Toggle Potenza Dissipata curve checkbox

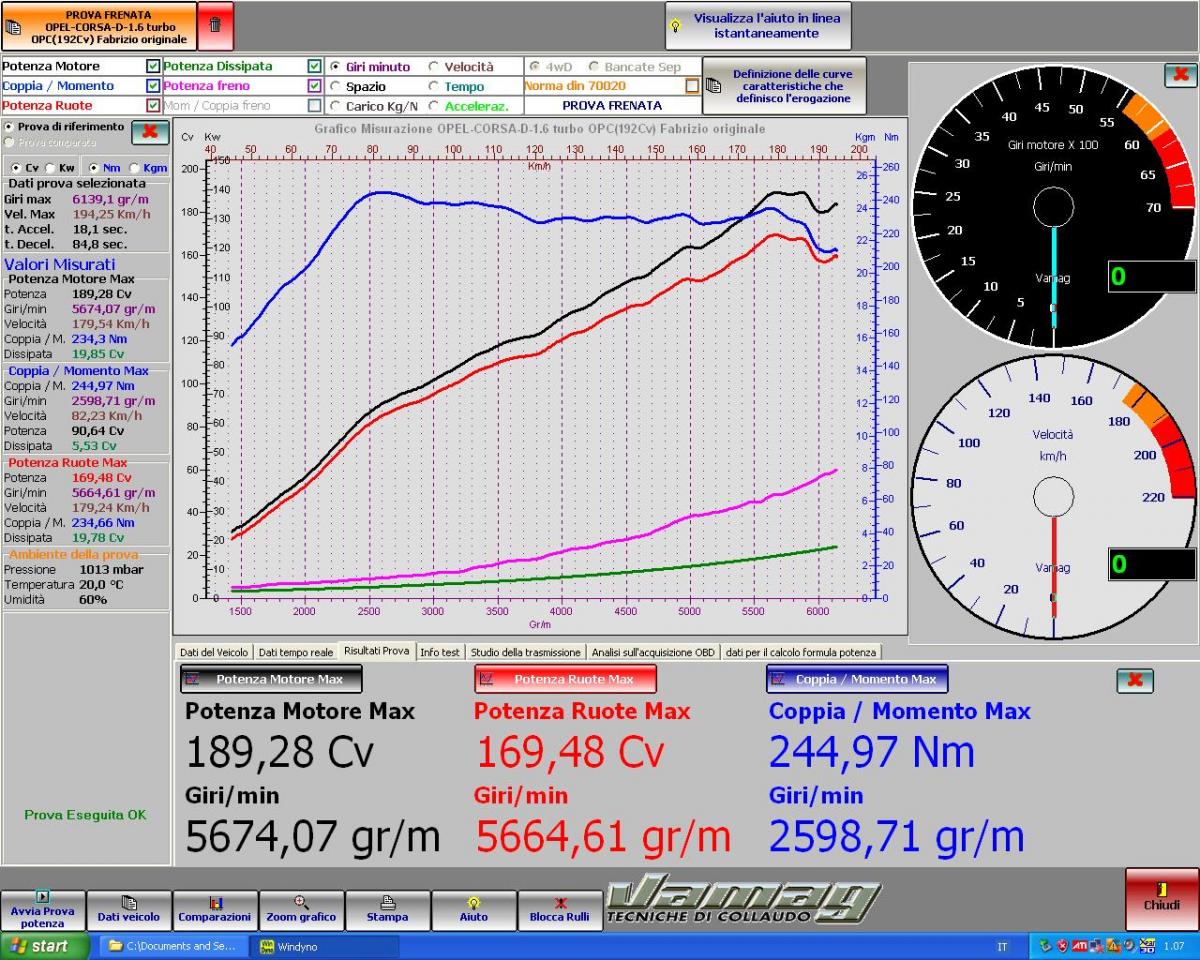coord(314,67)
